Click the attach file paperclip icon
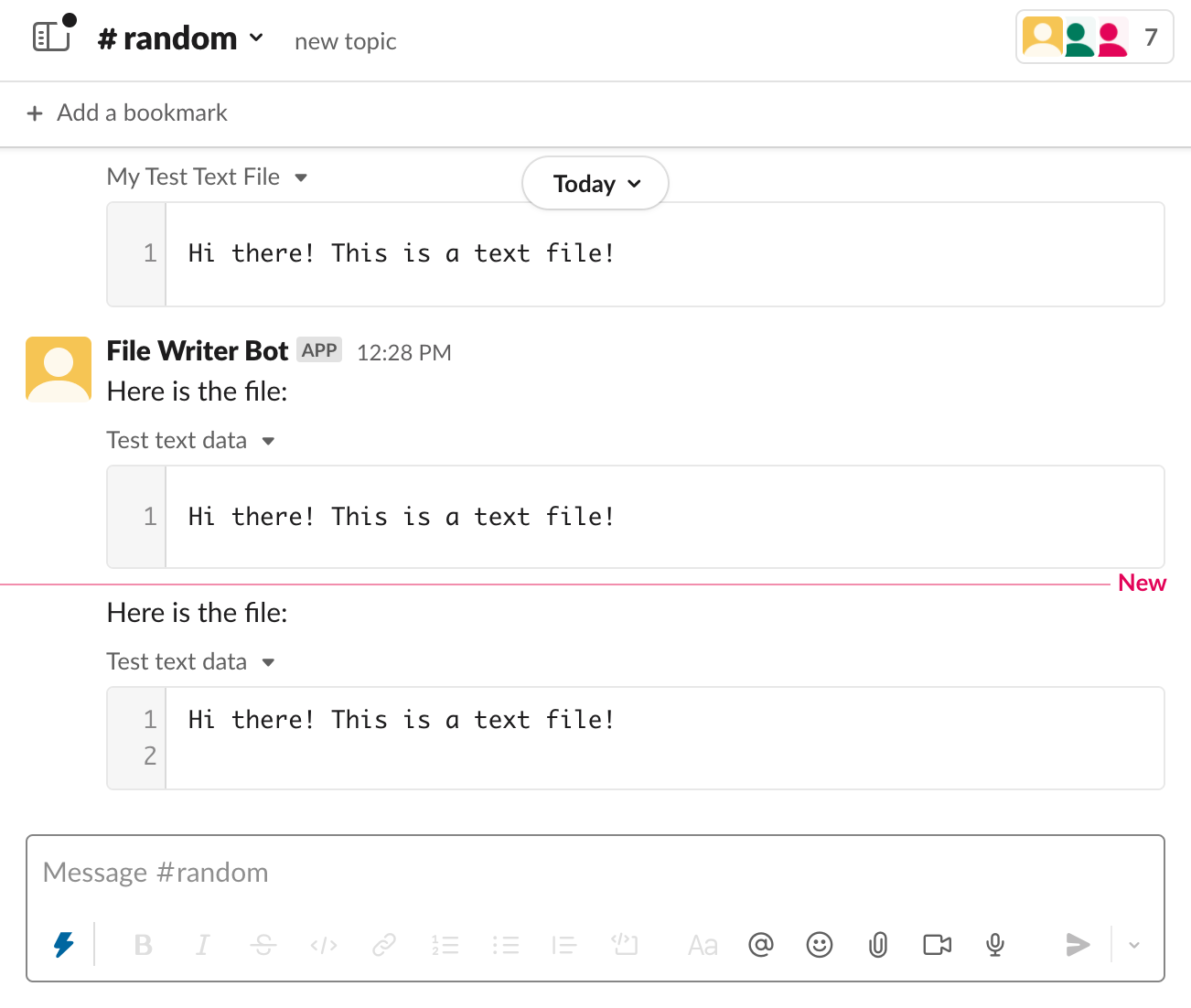 click(878, 945)
